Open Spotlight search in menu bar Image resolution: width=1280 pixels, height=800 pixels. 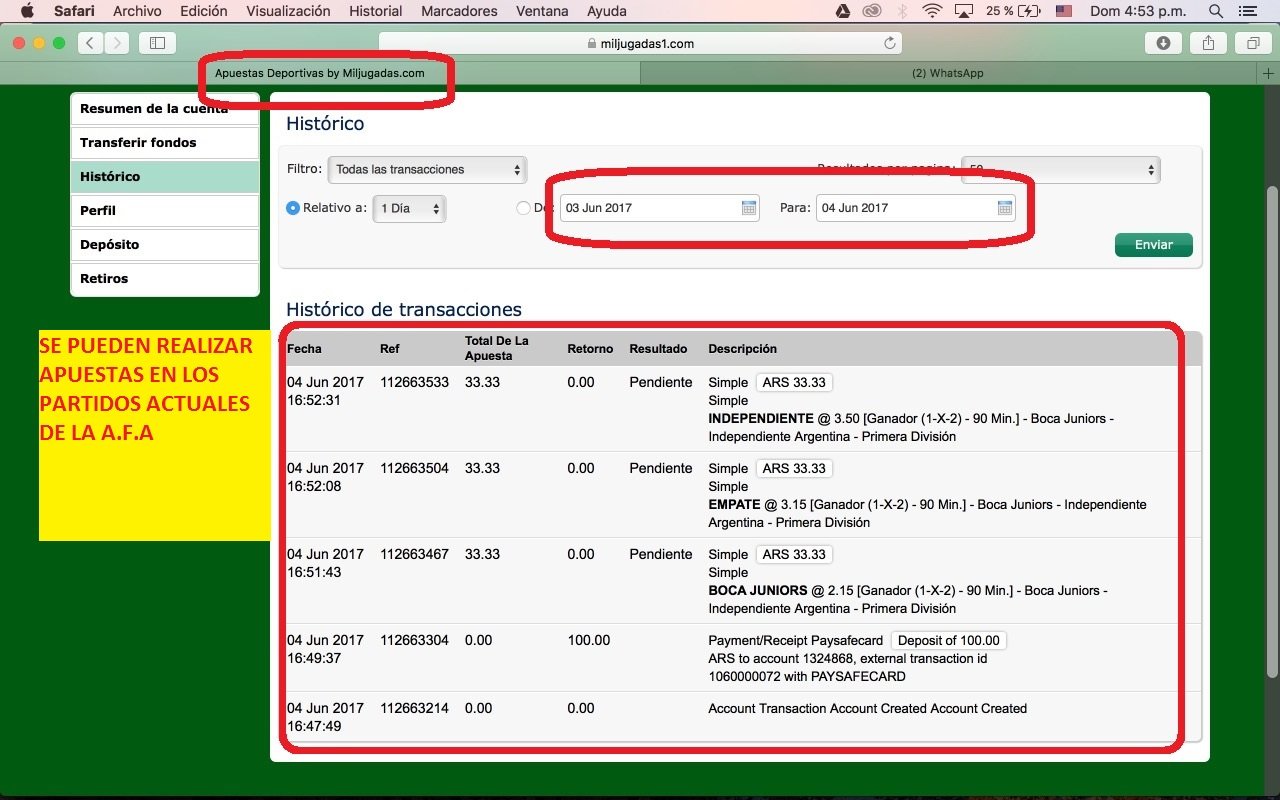(x=1216, y=11)
